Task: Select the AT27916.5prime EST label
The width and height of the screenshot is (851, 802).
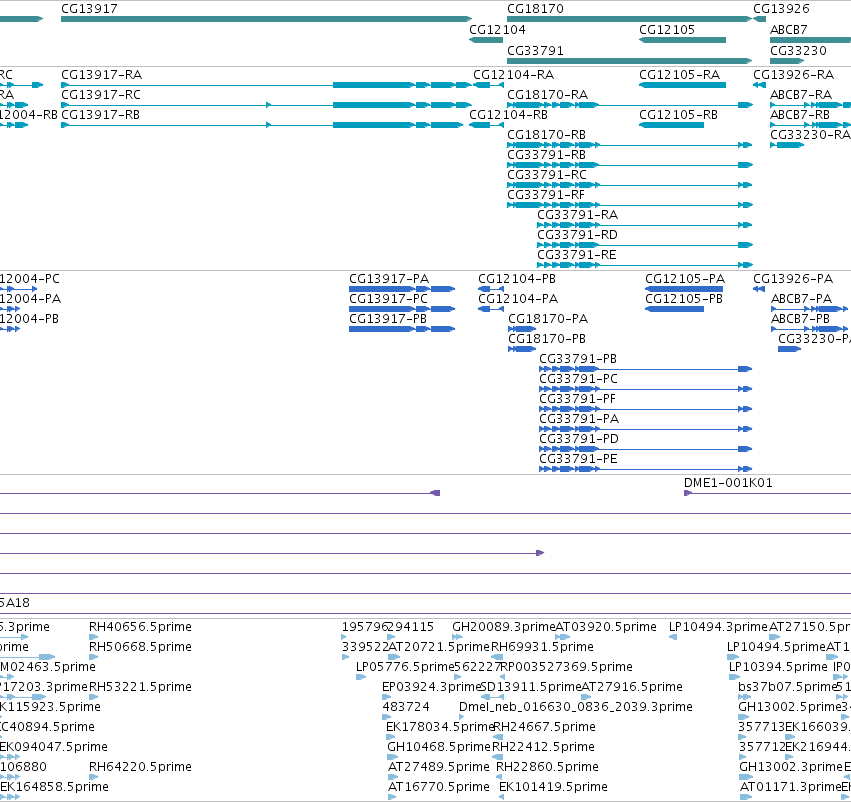Action: tap(632, 688)
